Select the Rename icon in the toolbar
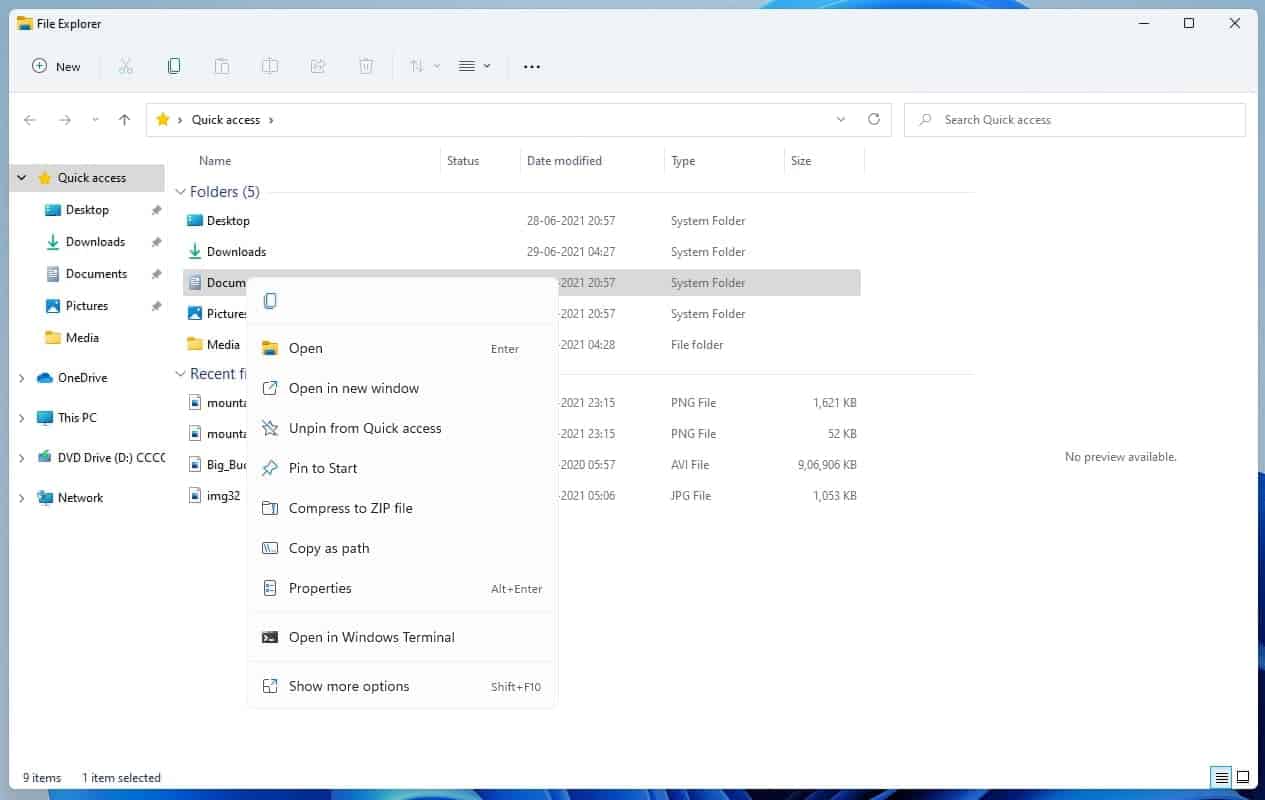Image resolution: width=1265 pixels, height=800 pixels. tap(270, 66)
